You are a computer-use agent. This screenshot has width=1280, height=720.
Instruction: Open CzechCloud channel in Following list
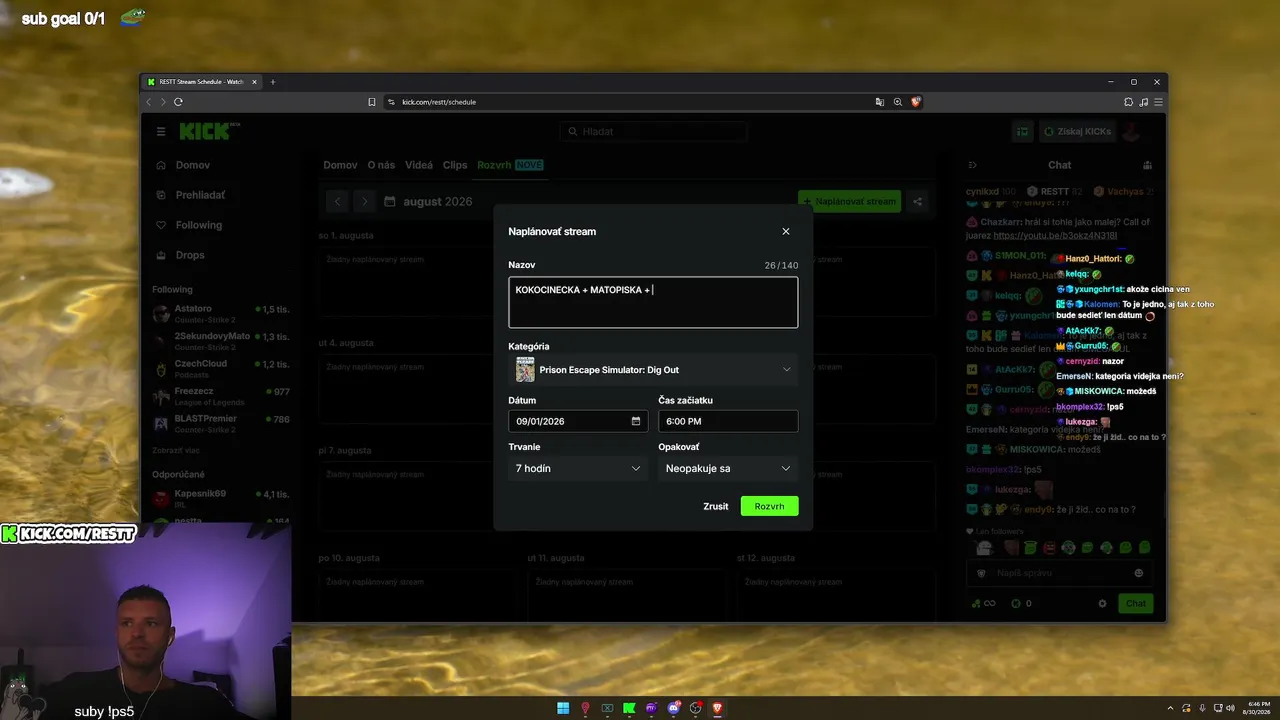[220, 368]
